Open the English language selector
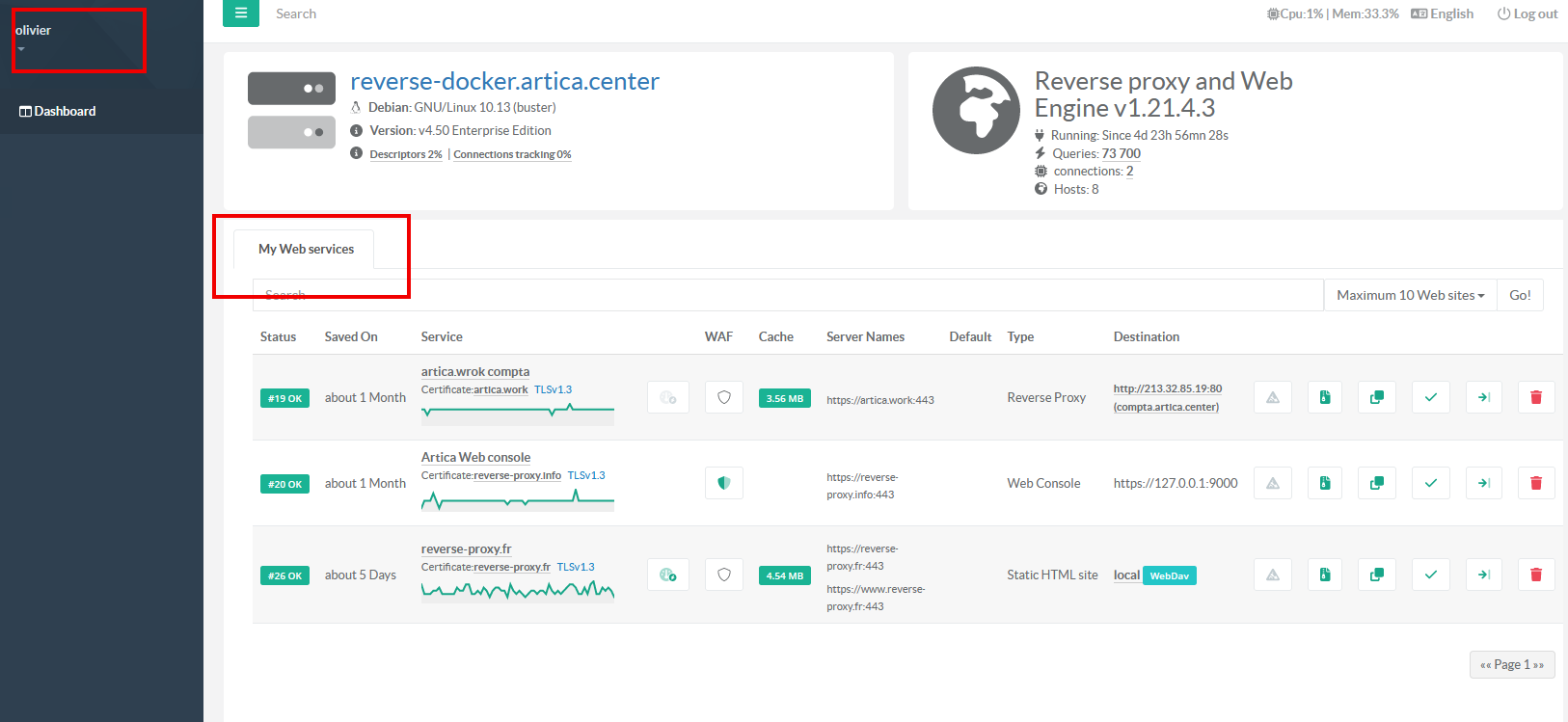The width and height of the screenshot is (1568, 722). click(x=1443, y=13)
